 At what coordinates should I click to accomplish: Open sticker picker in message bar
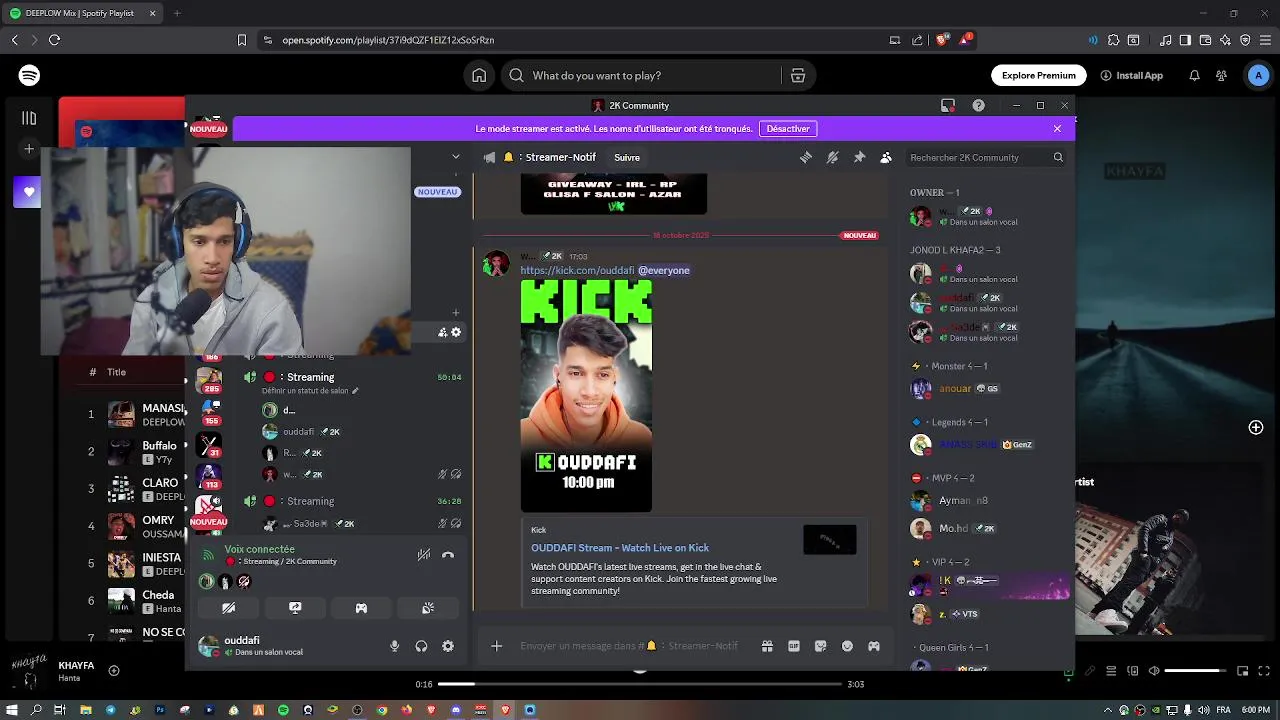point(821,646)
